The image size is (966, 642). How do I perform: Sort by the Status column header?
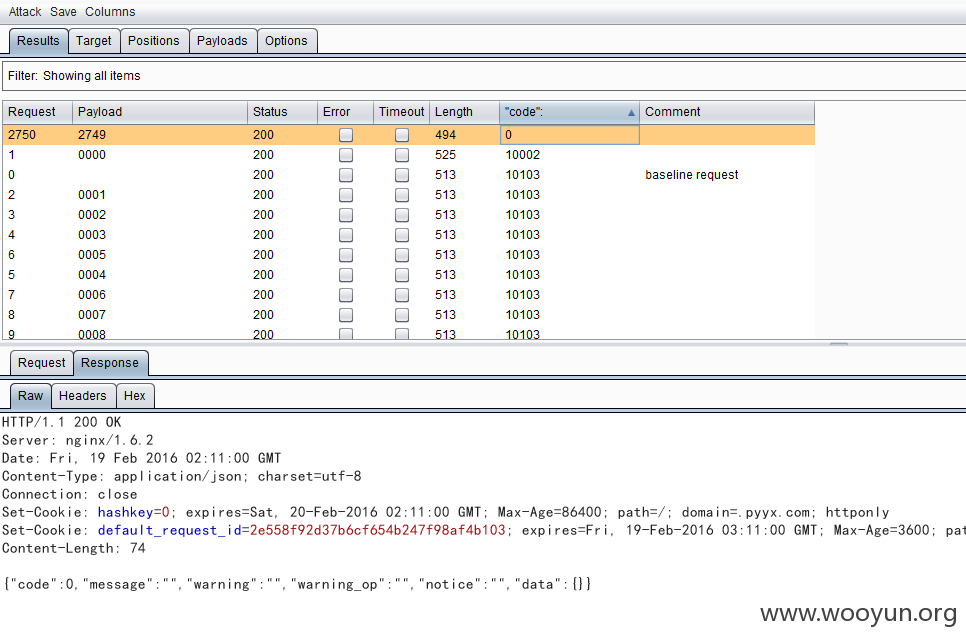(x=282, y=112)
